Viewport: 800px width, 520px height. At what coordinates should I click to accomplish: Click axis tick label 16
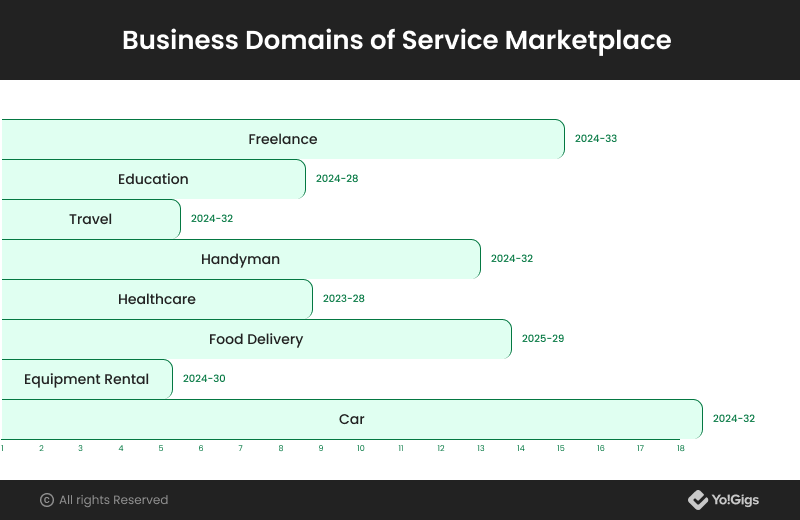point(601,448)
